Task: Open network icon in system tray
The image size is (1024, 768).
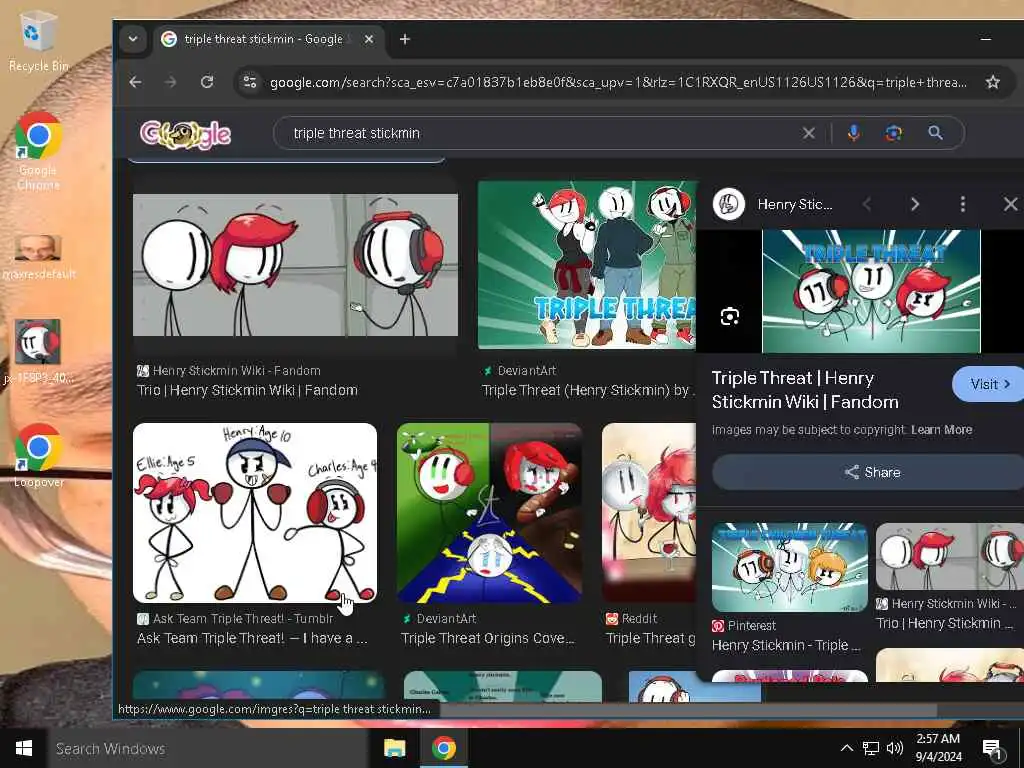Action: point(871,748)
